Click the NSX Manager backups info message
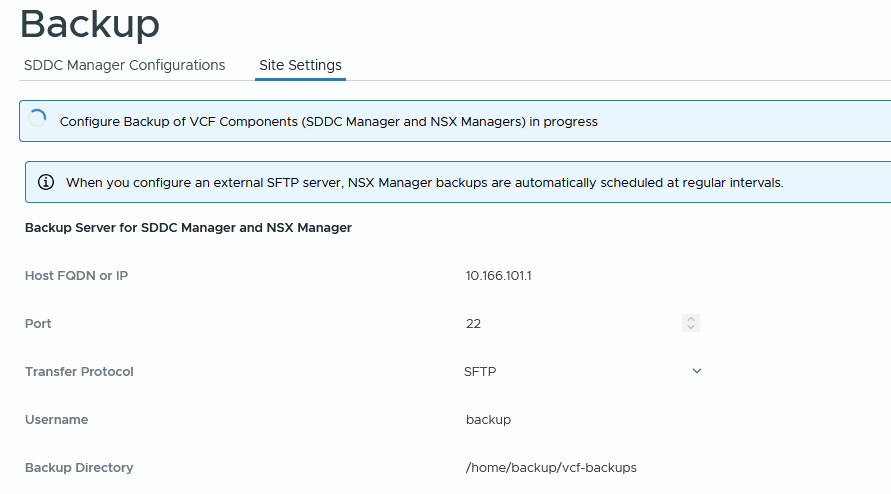The image size is (891, 494). pyautogui.click(x=424, y=183)
